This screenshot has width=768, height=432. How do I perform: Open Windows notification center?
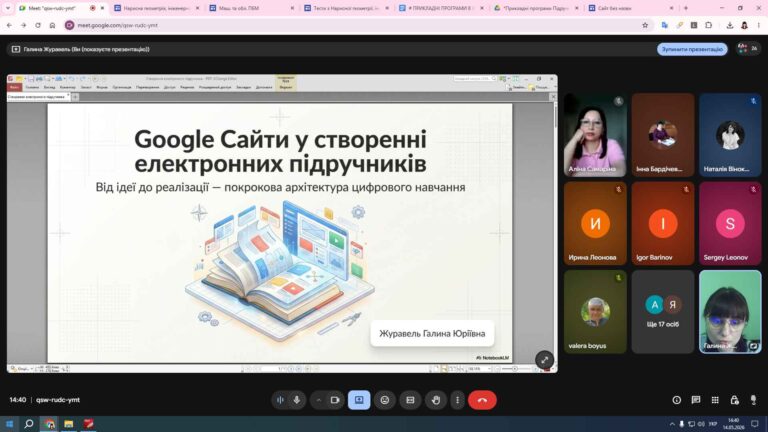tap(755, 424)
